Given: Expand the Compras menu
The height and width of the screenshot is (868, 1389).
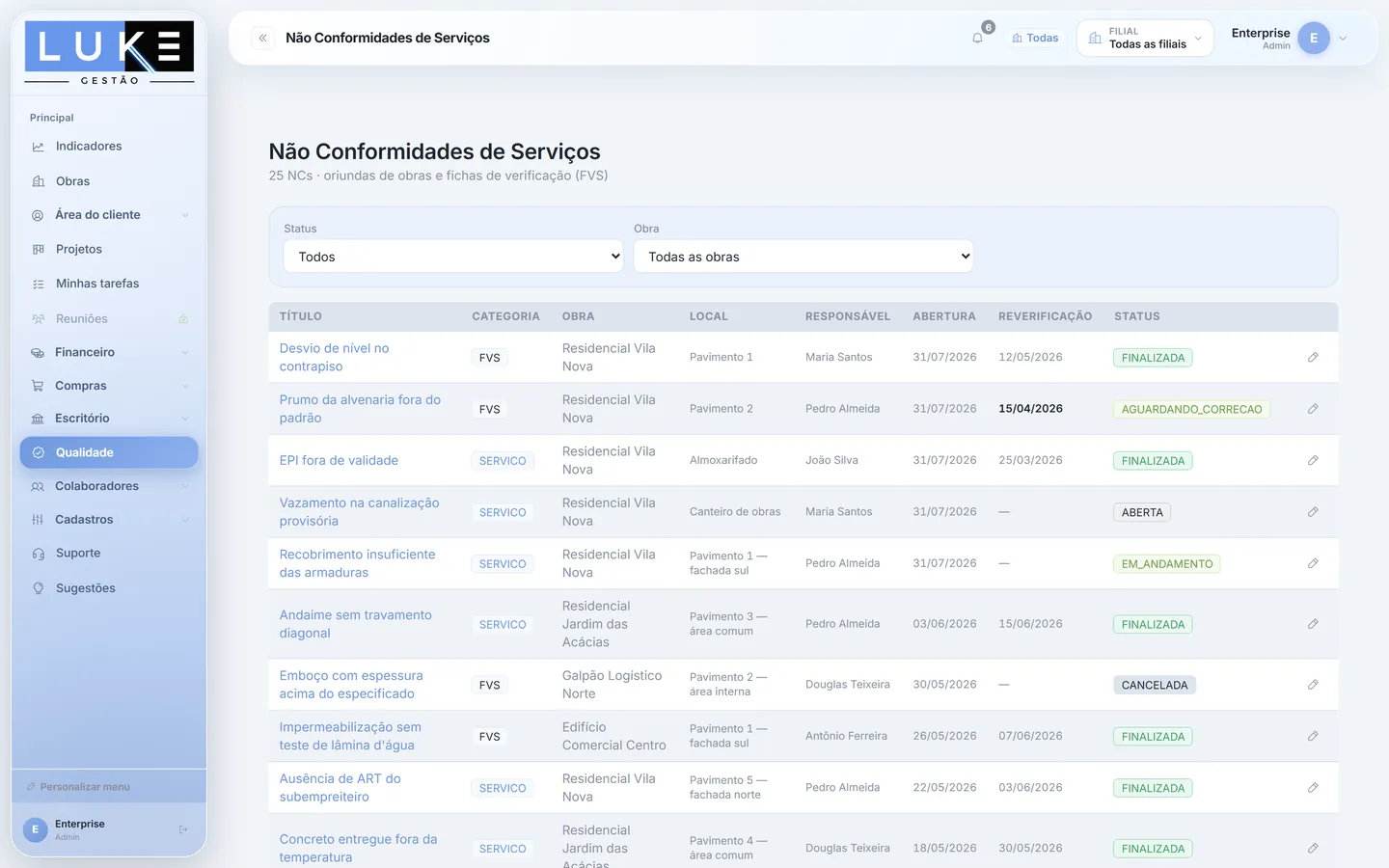Looking at the screenshot, I should tap(109, 386).
